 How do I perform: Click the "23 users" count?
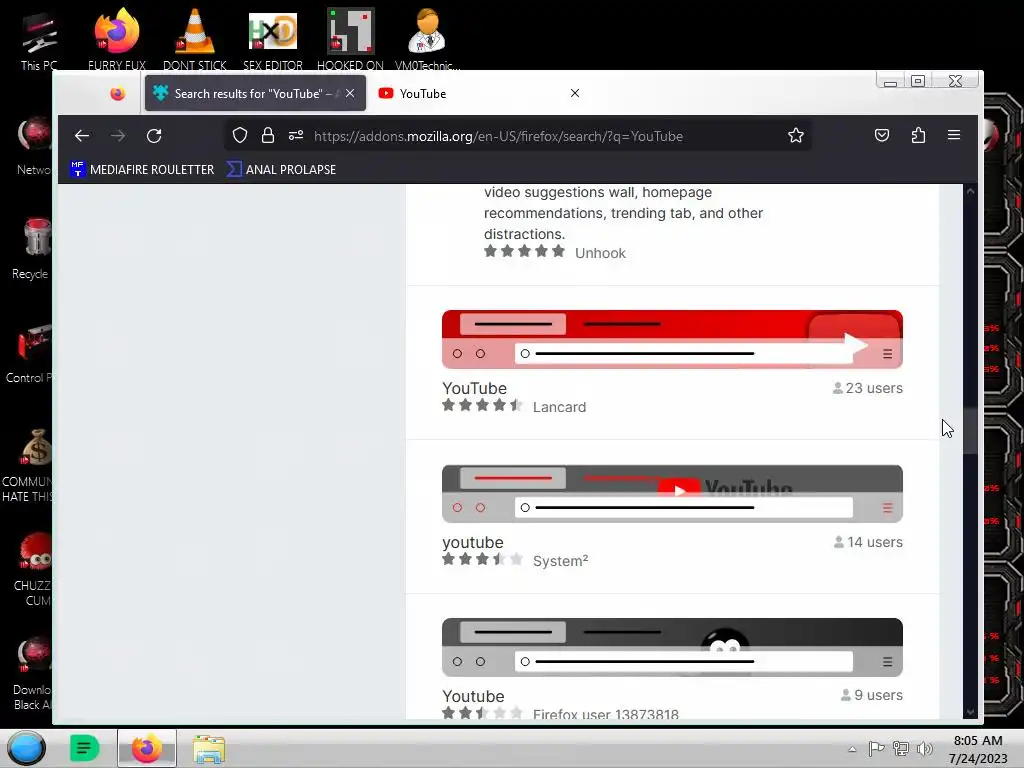[x=868, y=388]
